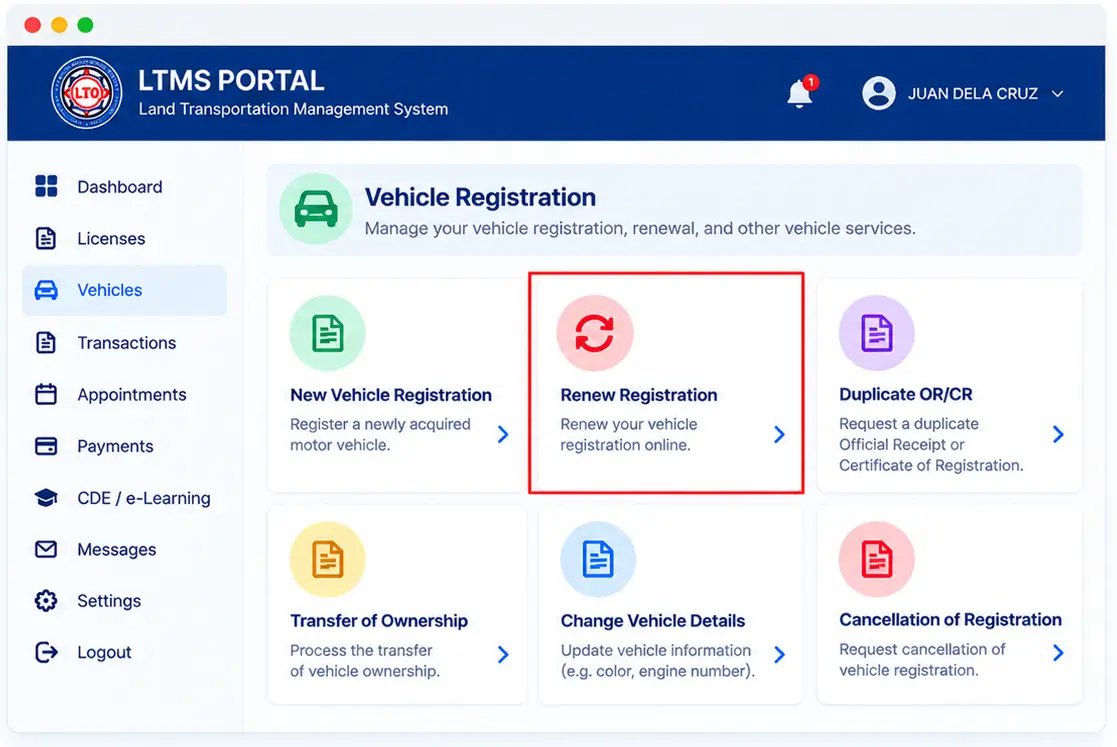The image size is (1117, 747).
Task: Click the green macOS maximize button
Action: pos(85,25)
